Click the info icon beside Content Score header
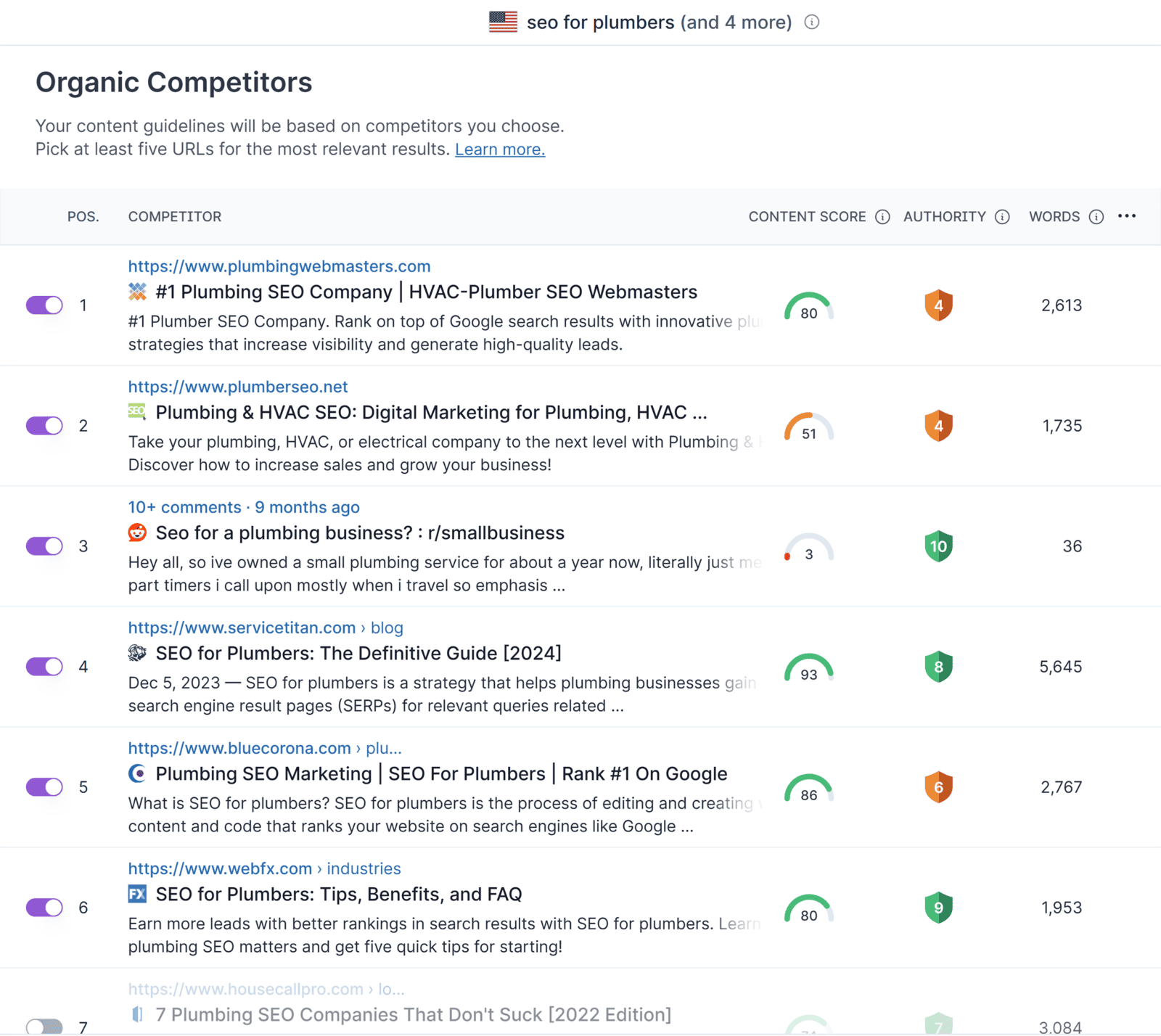 (x=882, y=216)
